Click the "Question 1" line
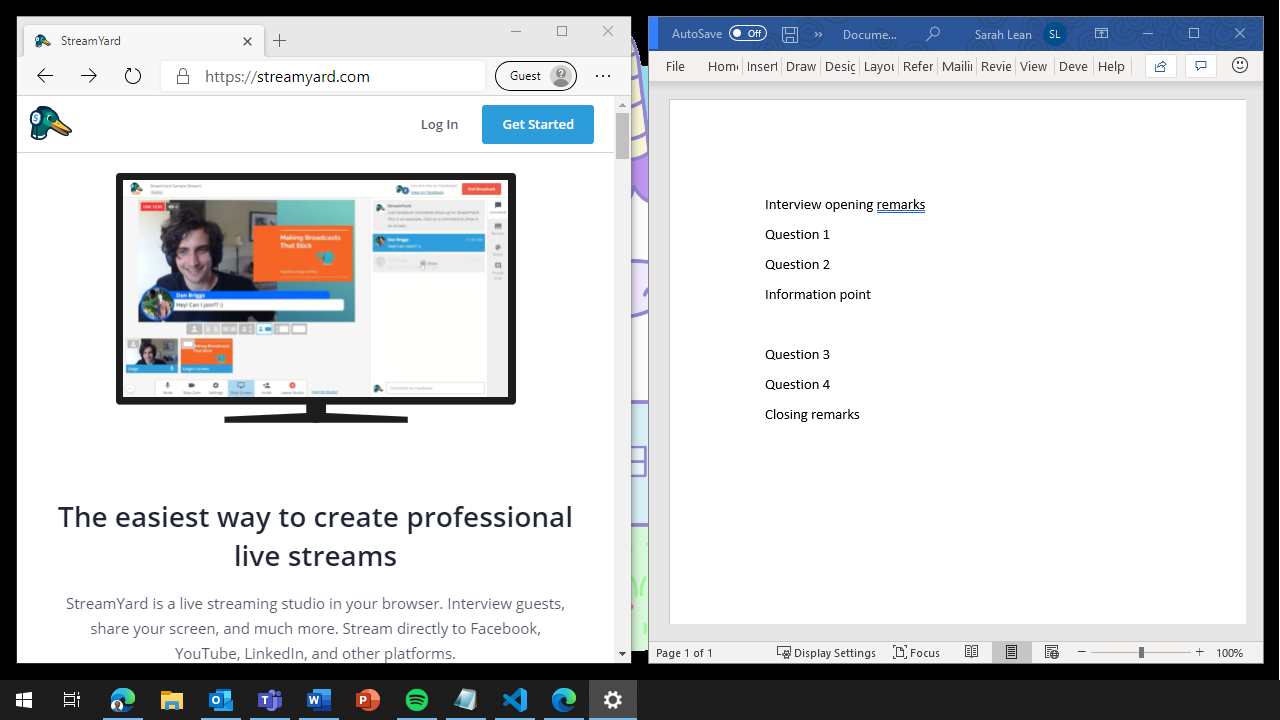Screen dimensions: 1280x720 [x=797, y=234]
